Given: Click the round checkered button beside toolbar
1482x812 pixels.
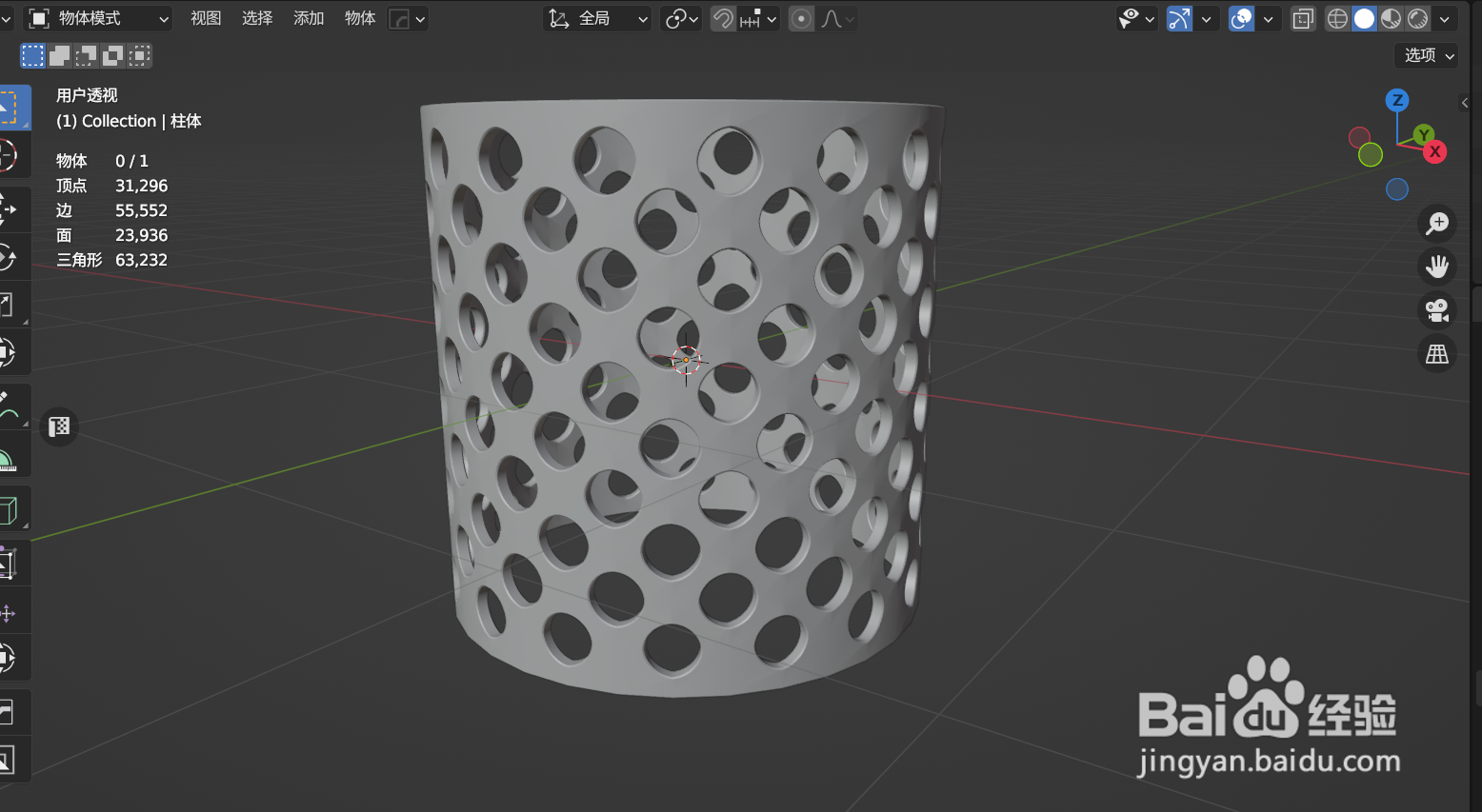Looking at the screenshot, I should (x=59, y=426).
